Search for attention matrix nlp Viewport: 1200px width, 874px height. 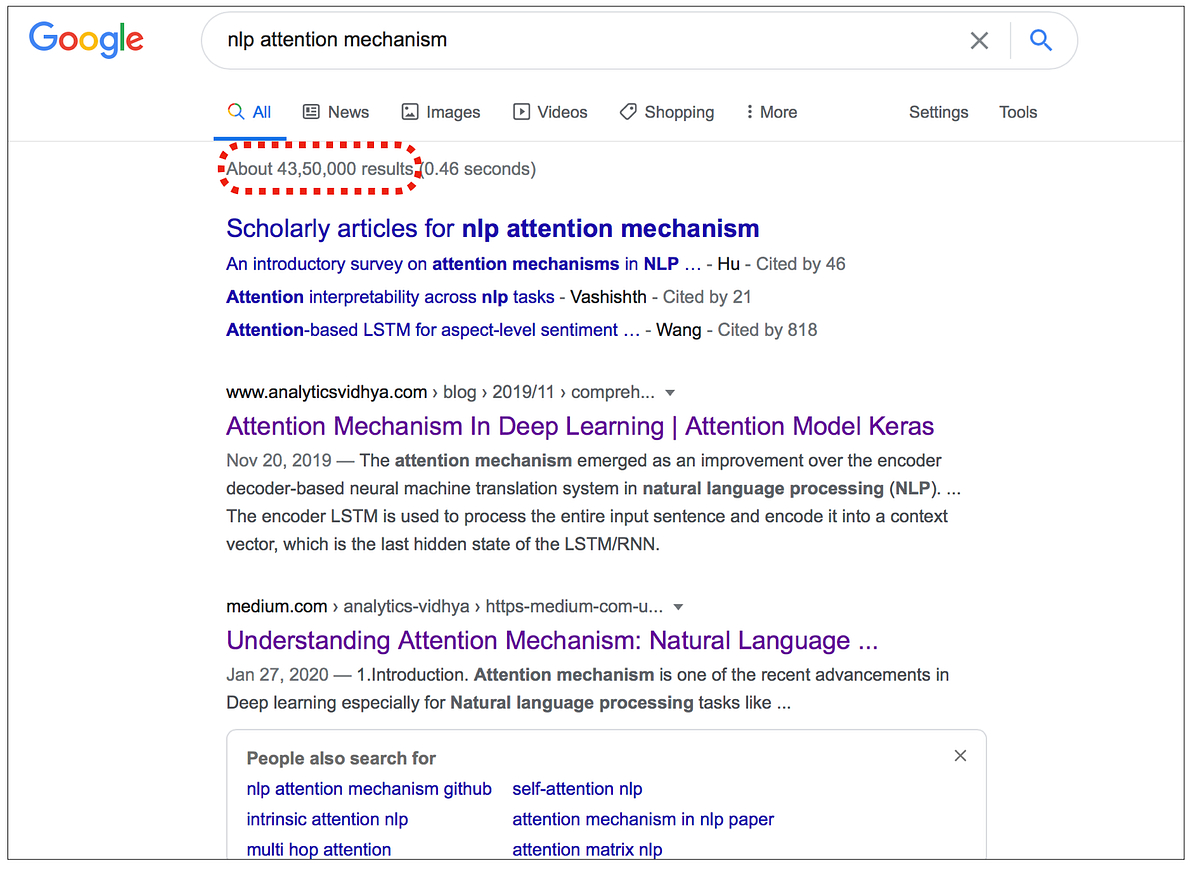click(587, 849)
